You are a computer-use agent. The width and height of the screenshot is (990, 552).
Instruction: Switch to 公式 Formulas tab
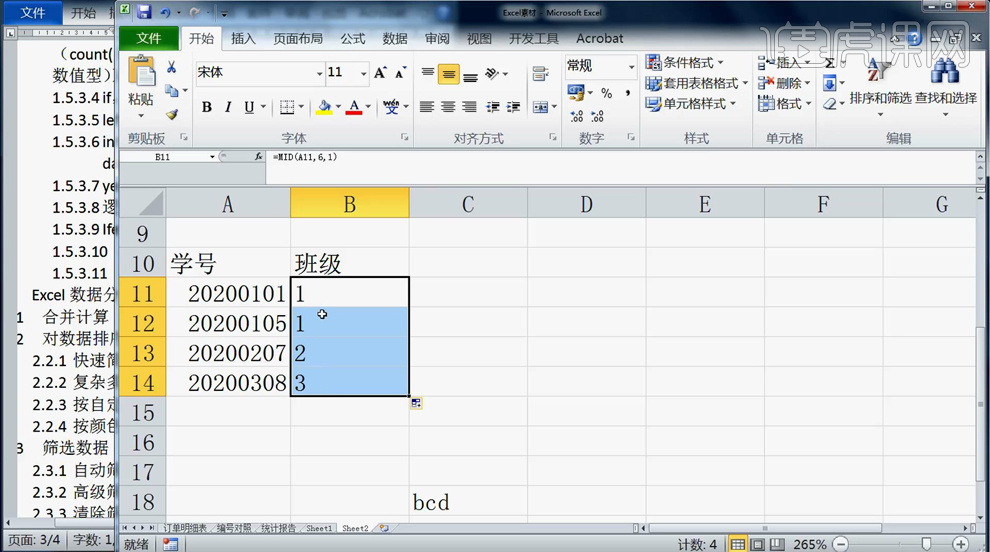pos(353,39)
